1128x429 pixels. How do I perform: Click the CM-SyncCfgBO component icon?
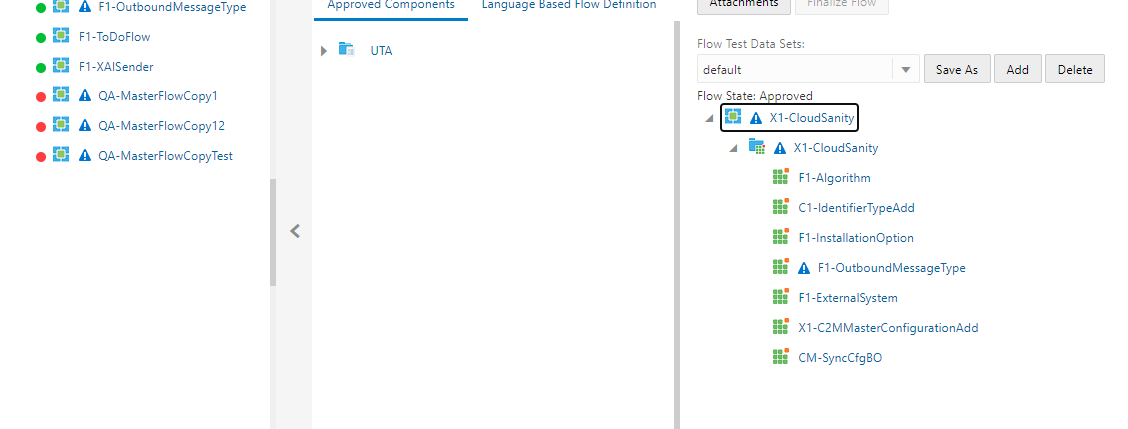781,357
